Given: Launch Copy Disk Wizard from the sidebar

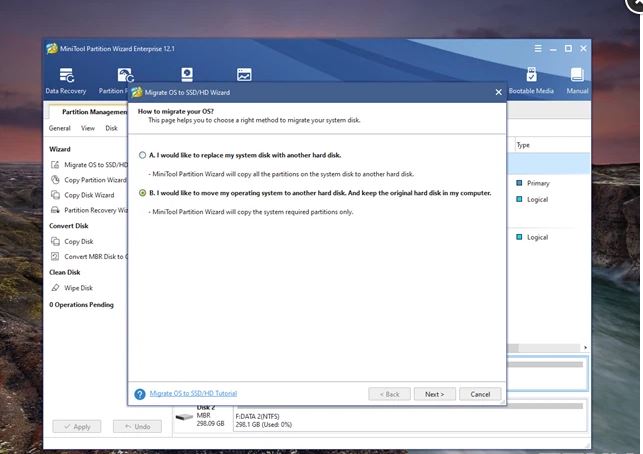Looking at the screenshot, I should pyautogui.click(x=82, y=195).
